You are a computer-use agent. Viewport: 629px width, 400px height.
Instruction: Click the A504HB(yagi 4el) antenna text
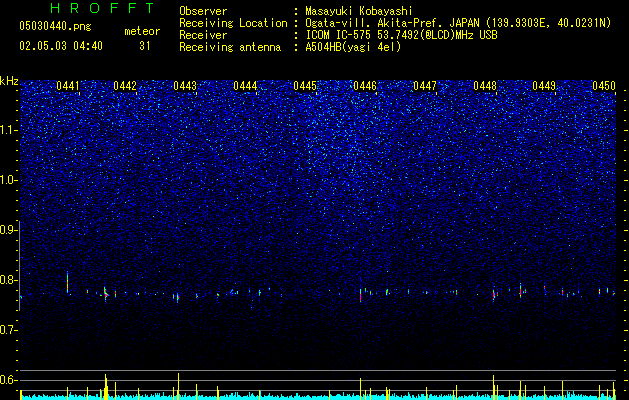pos(353,47)
